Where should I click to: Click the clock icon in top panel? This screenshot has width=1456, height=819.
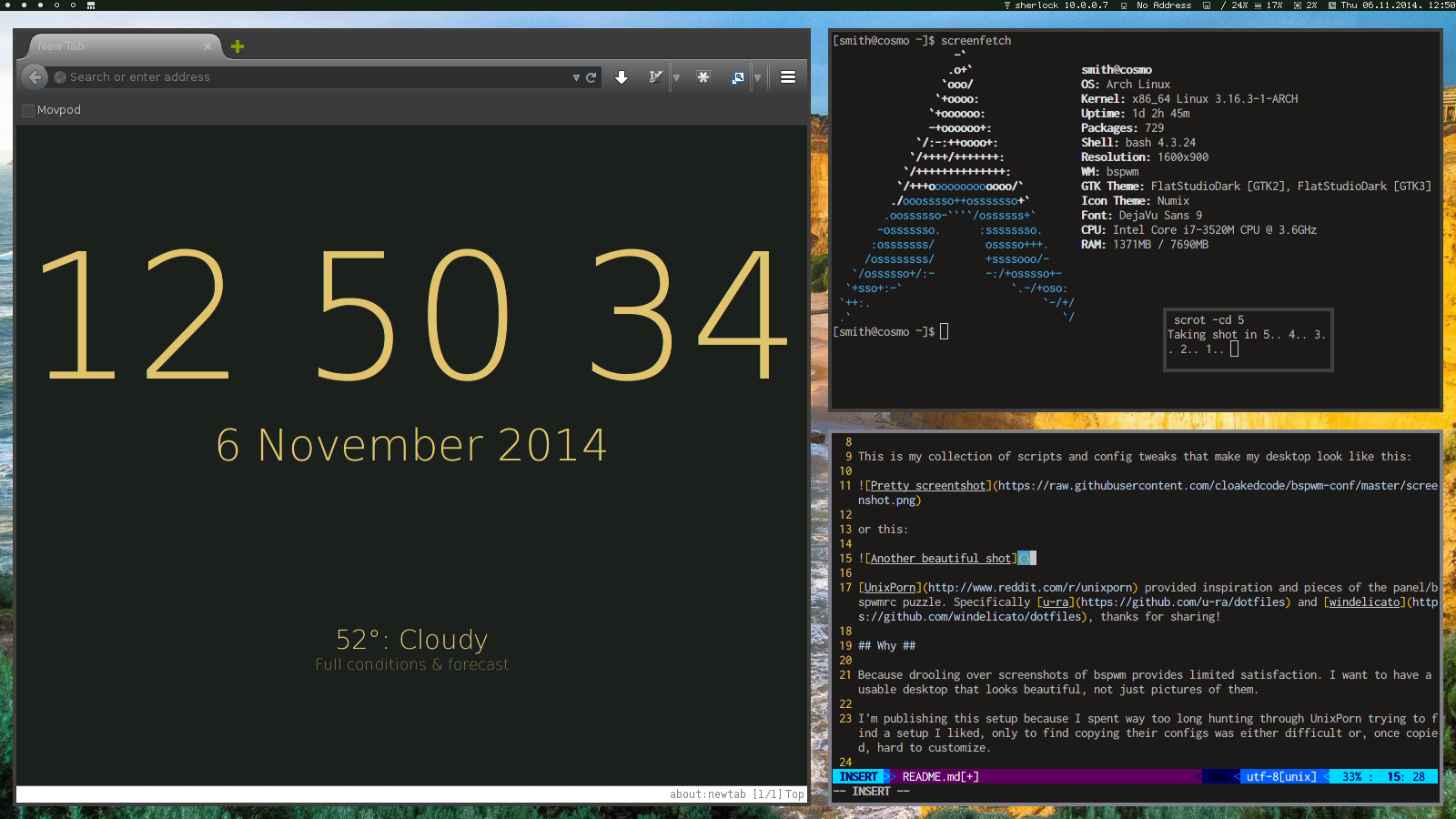pyautogui.click(x=1330, y=5)
